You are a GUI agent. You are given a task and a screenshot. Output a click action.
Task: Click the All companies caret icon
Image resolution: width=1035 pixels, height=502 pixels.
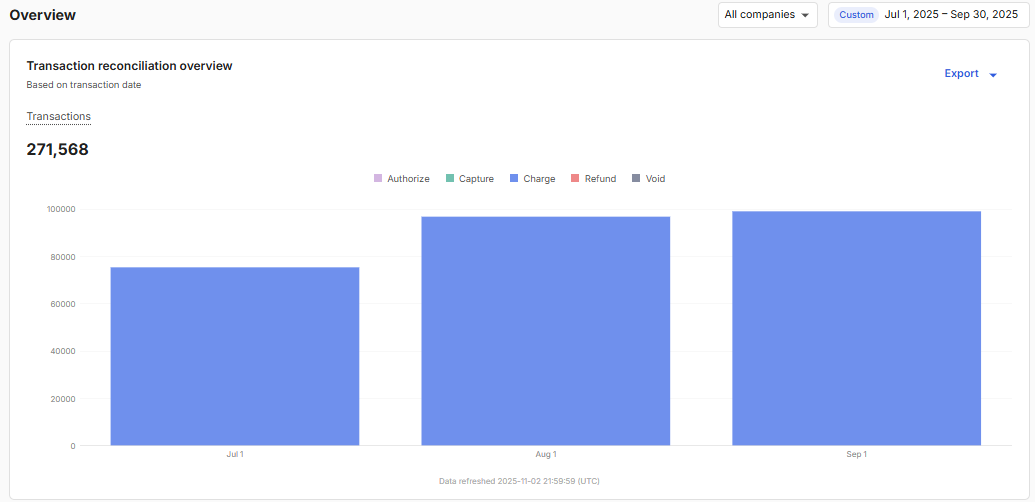point(805,15)
